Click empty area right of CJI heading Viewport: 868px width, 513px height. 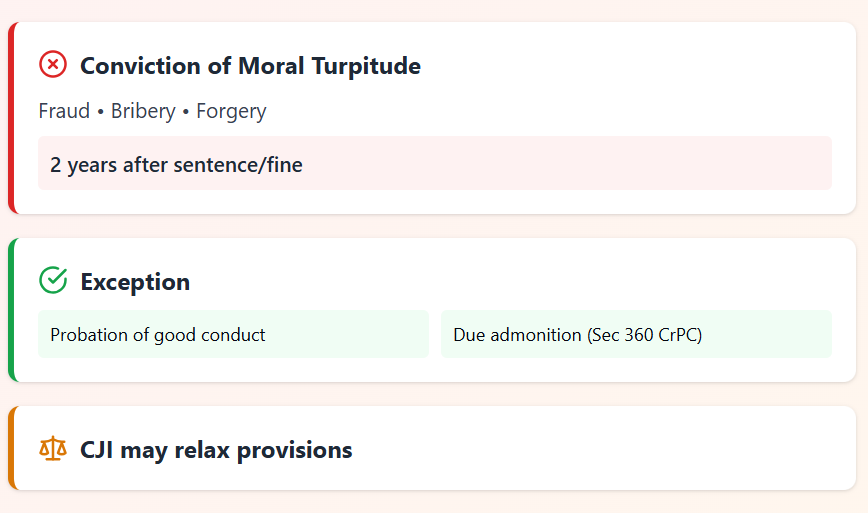(600, 449)
